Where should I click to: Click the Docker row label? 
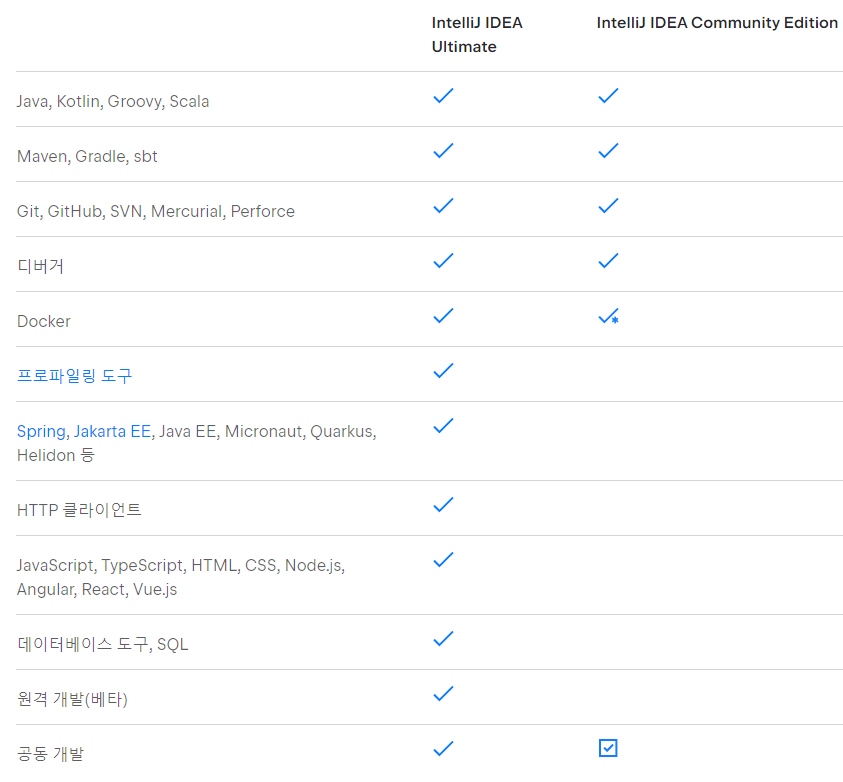click(44, 321)
